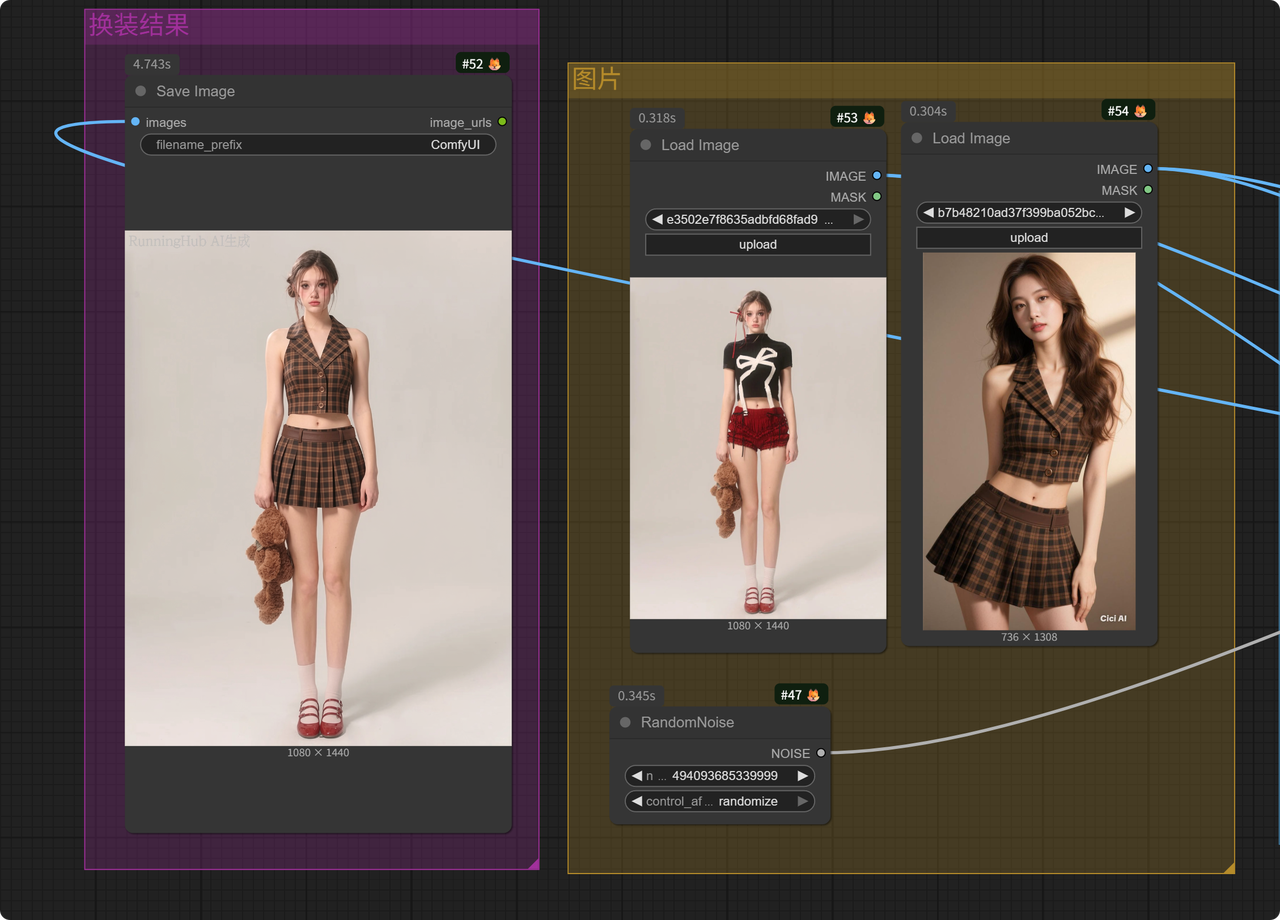This screenshot has width=1280, height=920.
Task: Click the fox icon on badge #54
Action: point(1140,111)
